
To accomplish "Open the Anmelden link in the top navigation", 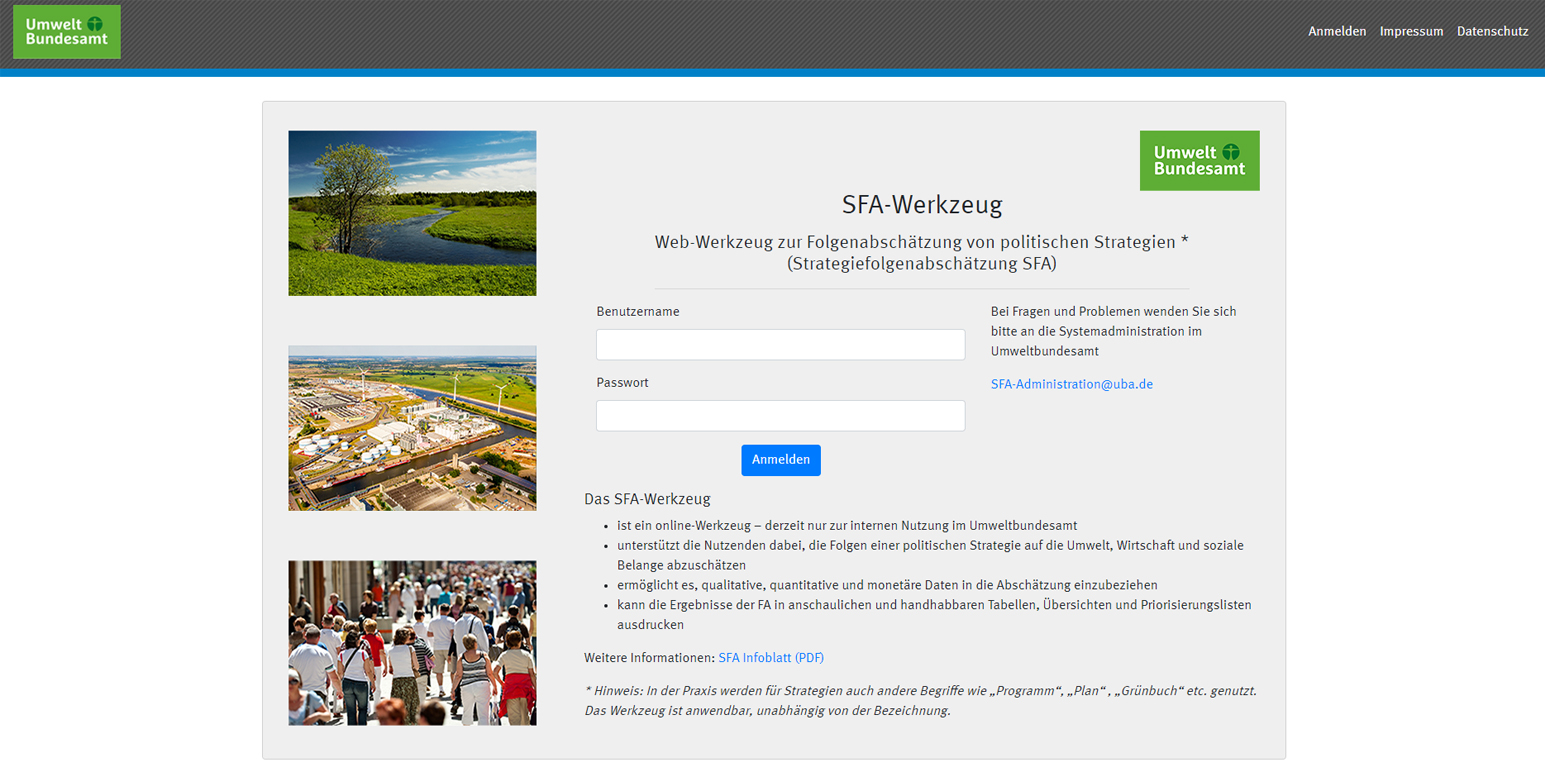I will 1336,31.
